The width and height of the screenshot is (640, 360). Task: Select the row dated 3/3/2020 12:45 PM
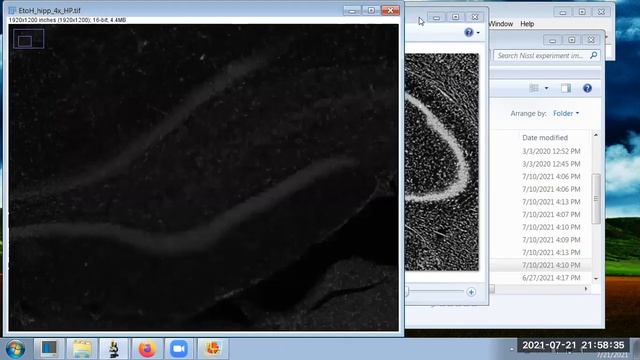[551, 164]
